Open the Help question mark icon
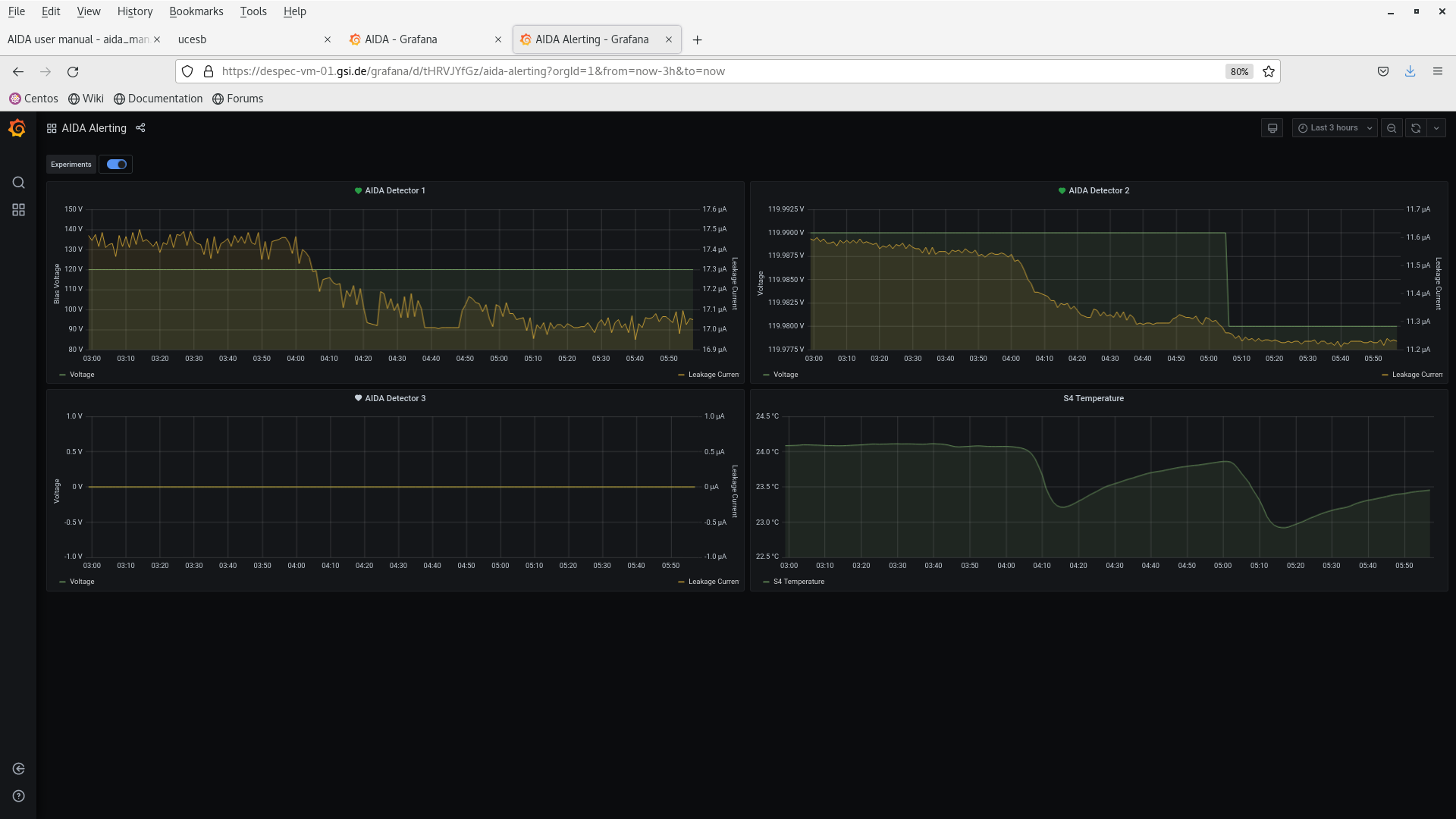 (x=18, y=796)
